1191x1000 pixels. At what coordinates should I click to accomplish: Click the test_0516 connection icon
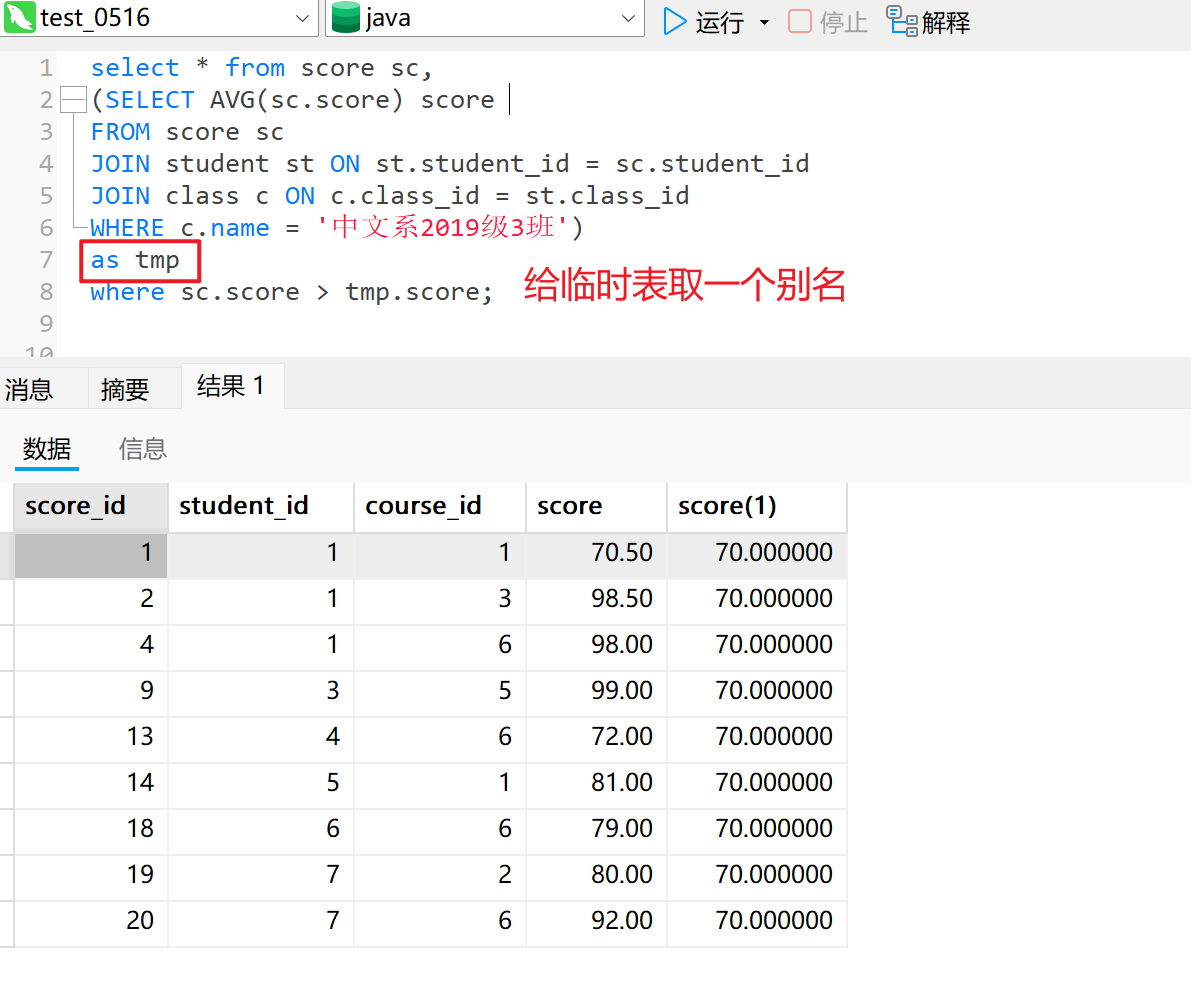[x=19, y=17]
